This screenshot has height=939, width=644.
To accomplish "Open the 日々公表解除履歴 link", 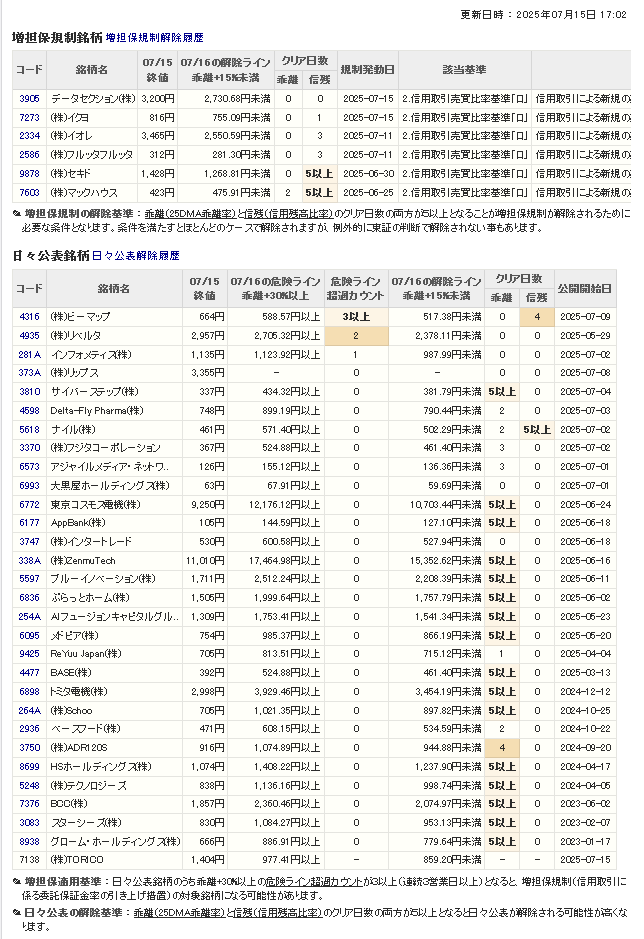I will [135, 256].
